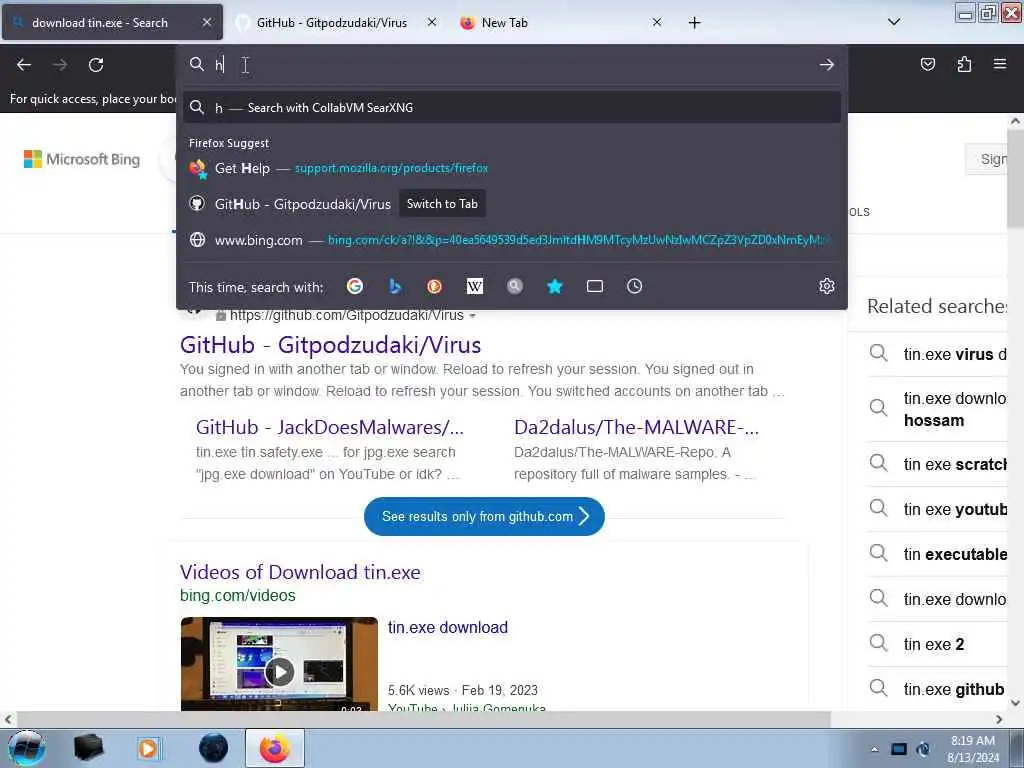Viewport: 1024px width, 768px height.
Task: Click See results only from github.com
Action: coord(484,517)
